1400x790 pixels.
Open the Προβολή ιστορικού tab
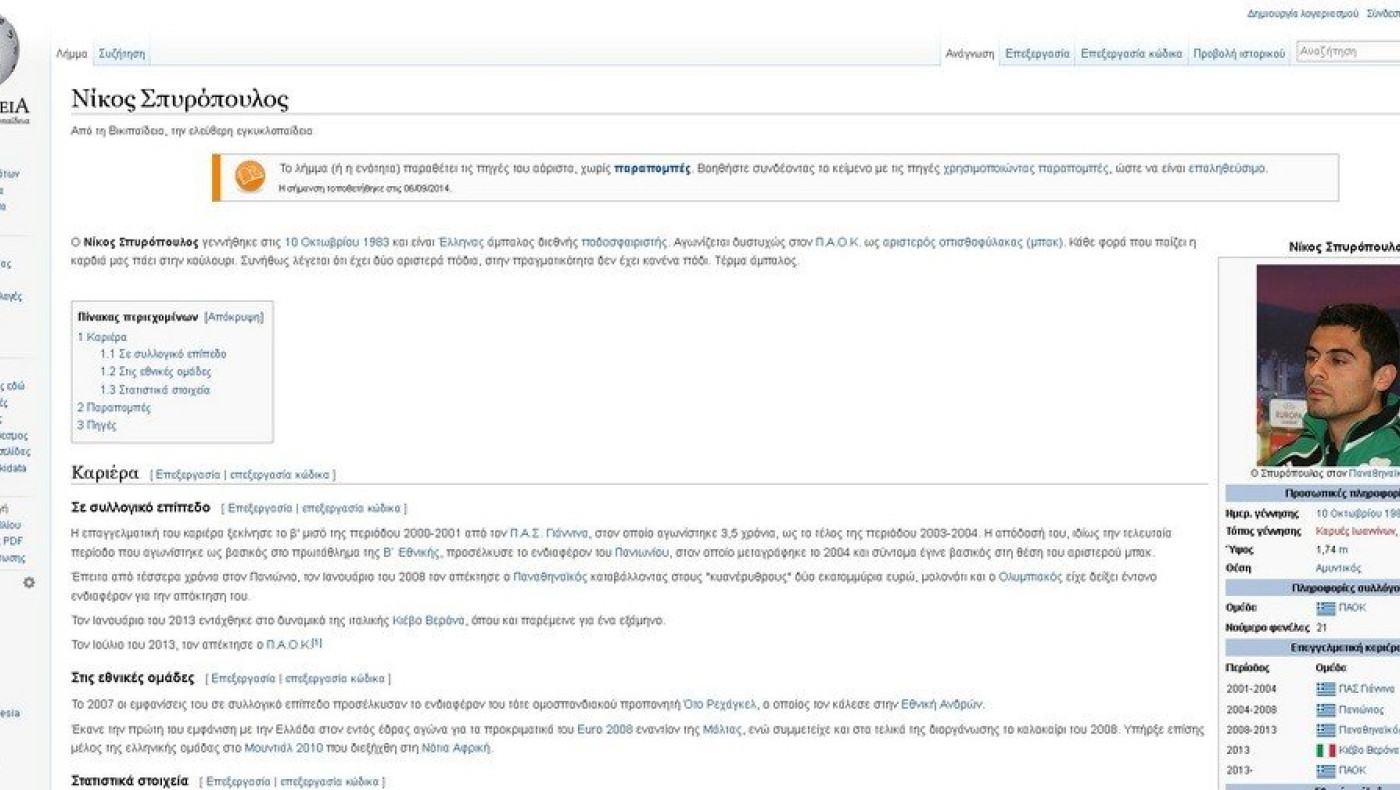[1238, 54]
